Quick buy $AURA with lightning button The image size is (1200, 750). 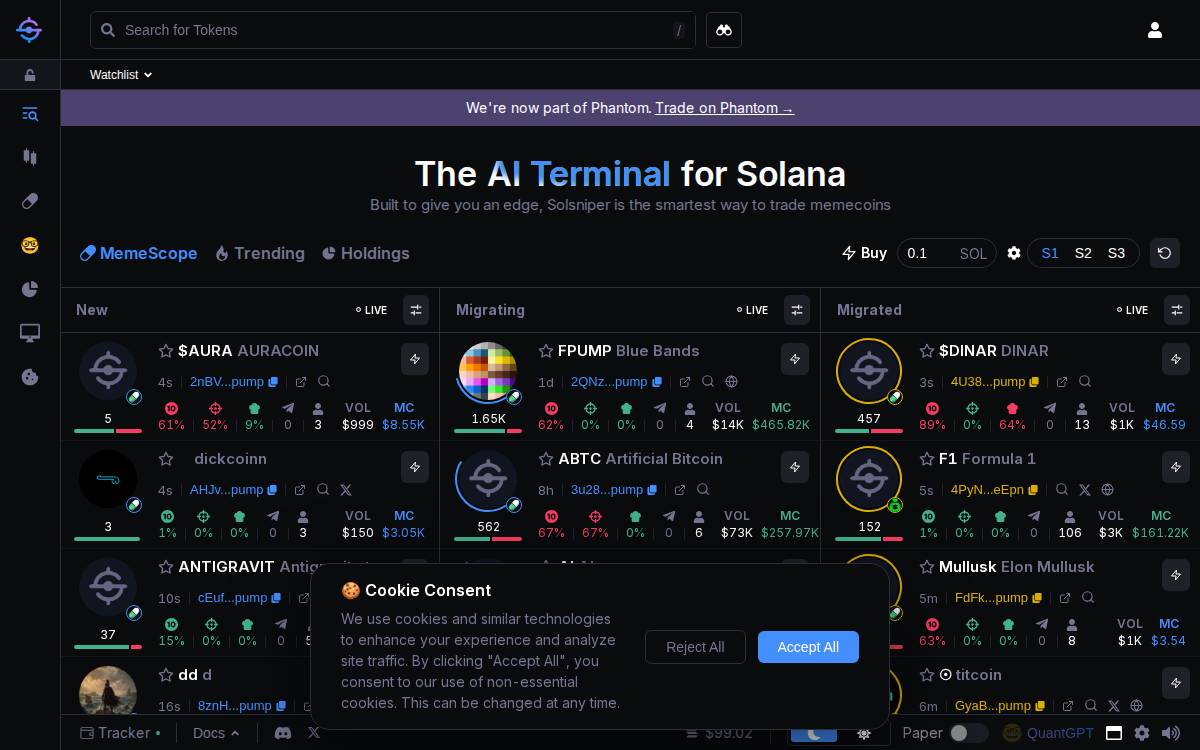[x=415, y=359]
